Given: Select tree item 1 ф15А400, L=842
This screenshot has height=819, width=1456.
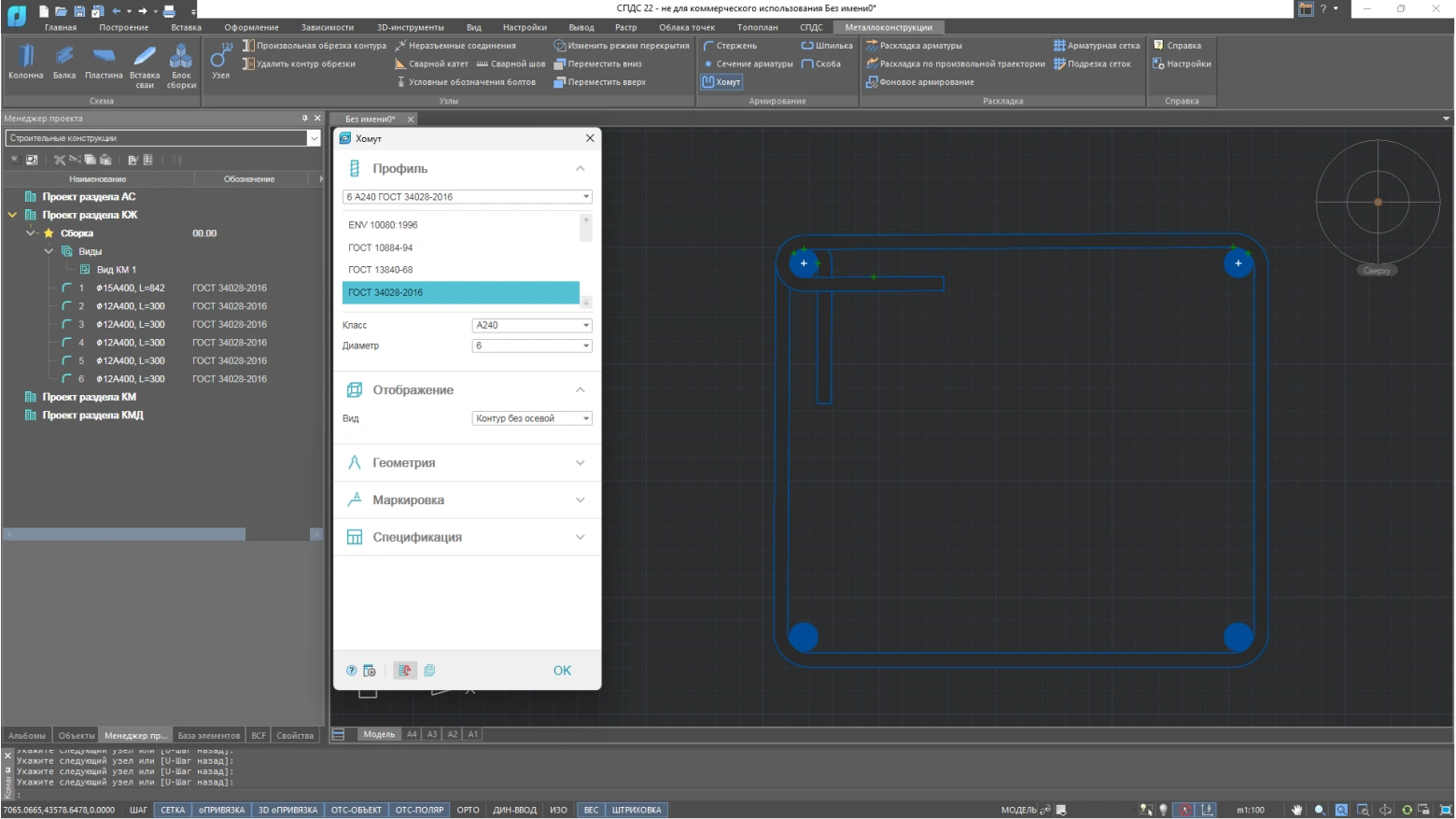Looking at the screenshot, I should (130, 288).
